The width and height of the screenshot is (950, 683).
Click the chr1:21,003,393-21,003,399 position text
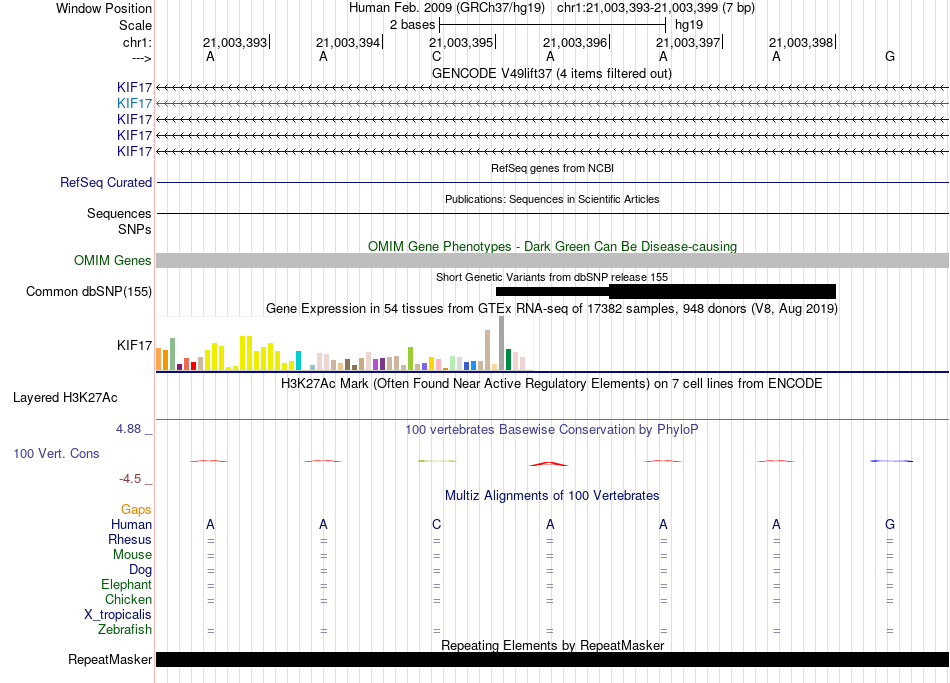click(656, 8)
